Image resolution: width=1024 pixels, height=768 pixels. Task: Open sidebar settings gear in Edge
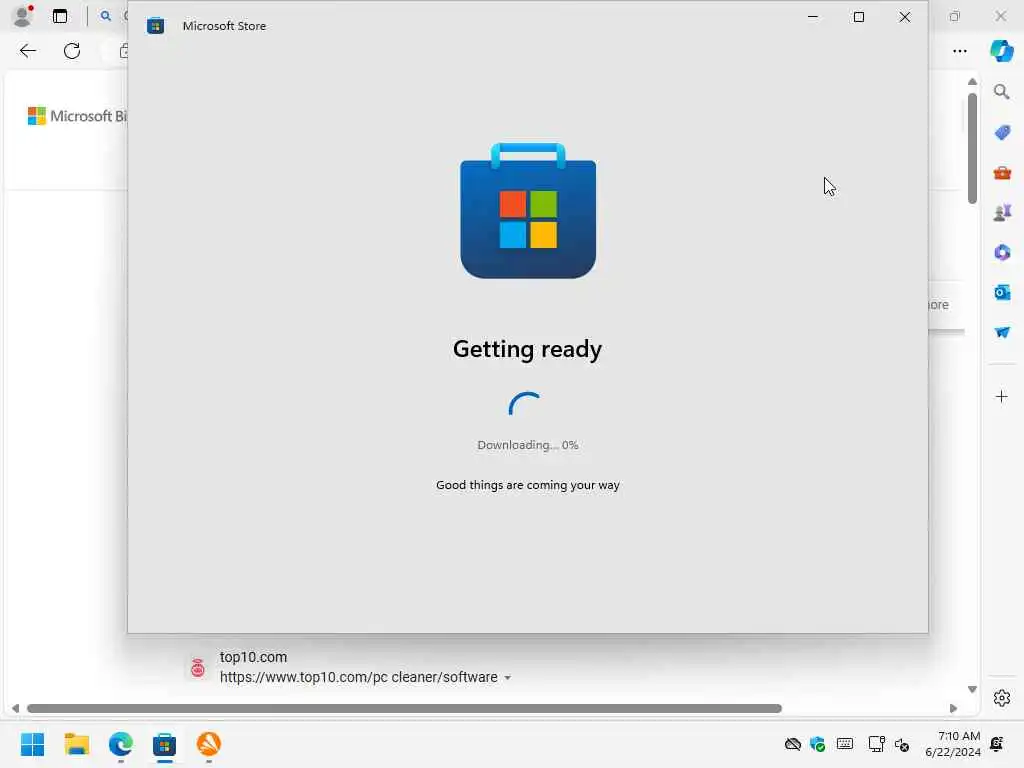click(1002, 698)
